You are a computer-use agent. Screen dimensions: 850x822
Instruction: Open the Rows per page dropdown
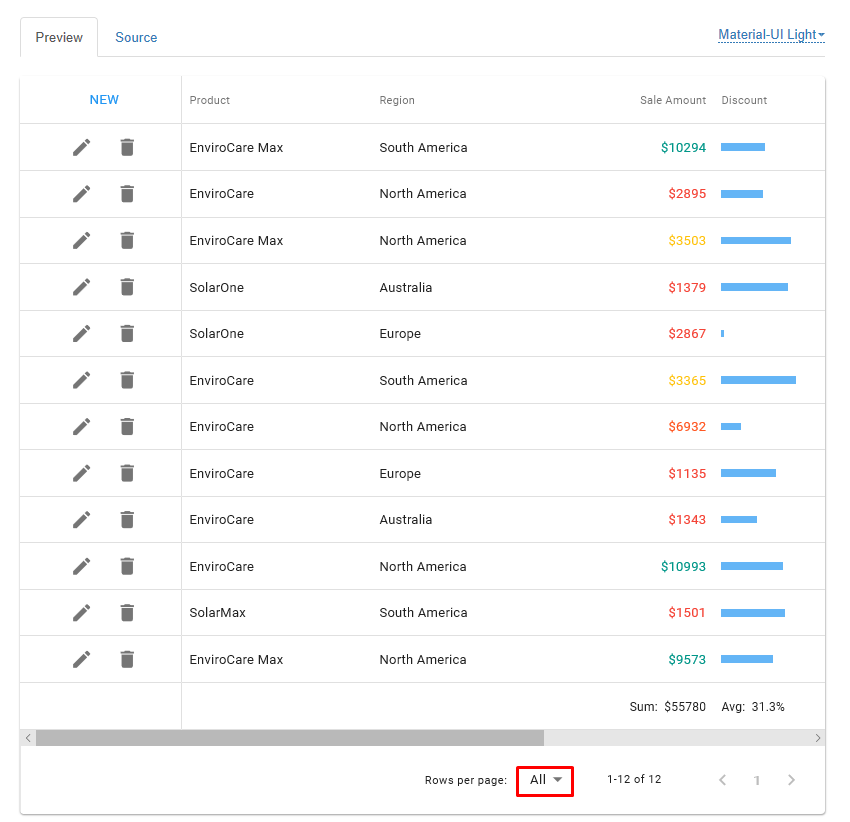[x=545, y=780]
